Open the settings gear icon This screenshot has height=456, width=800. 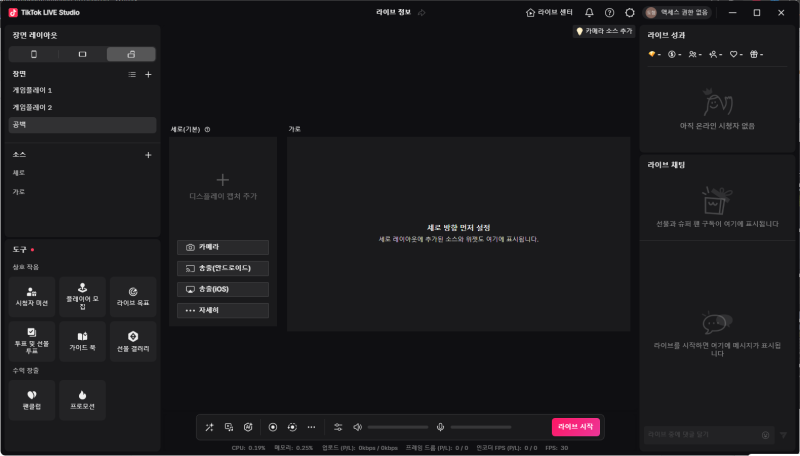(630, 13)
